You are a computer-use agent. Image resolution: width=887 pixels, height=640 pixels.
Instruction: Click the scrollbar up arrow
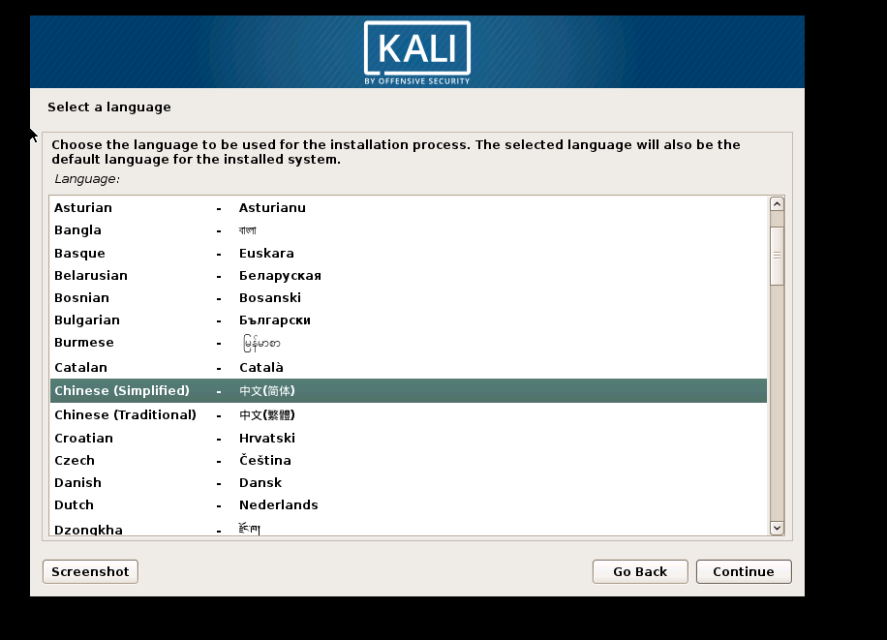[777, 204]
